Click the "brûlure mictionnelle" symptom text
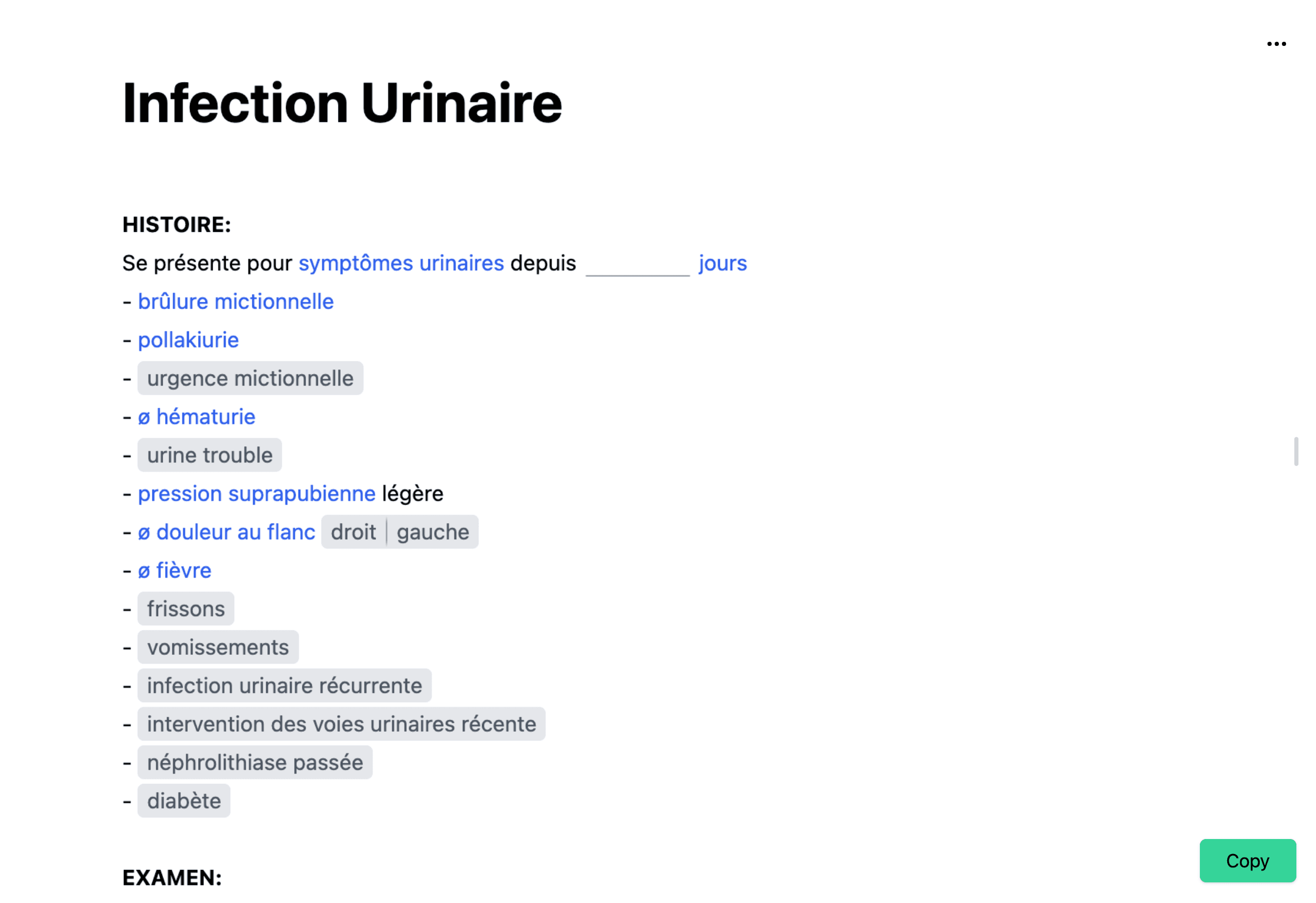Viewport: 1316px width, 903px height. pyautogui.click(x=235, y=301)
